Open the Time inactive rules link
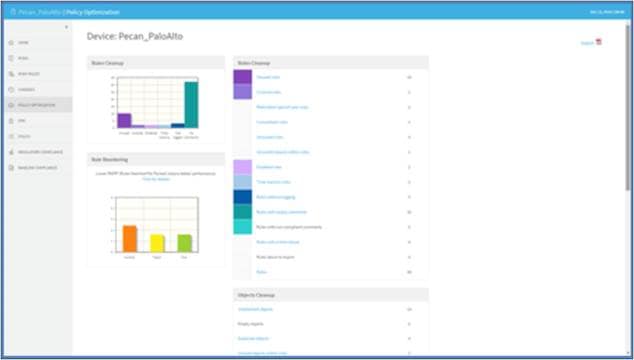 coord(273,182)
